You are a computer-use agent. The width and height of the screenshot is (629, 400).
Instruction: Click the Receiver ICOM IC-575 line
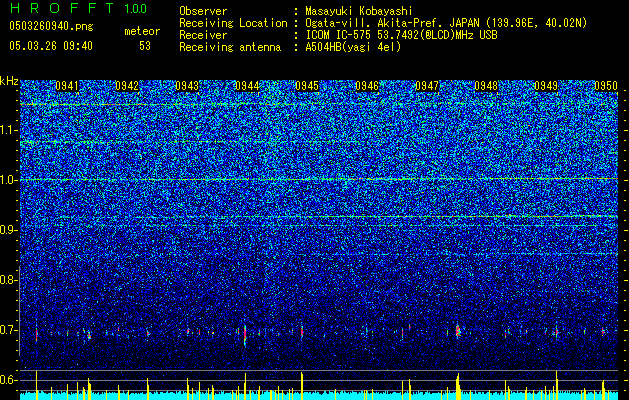point(401,35)
